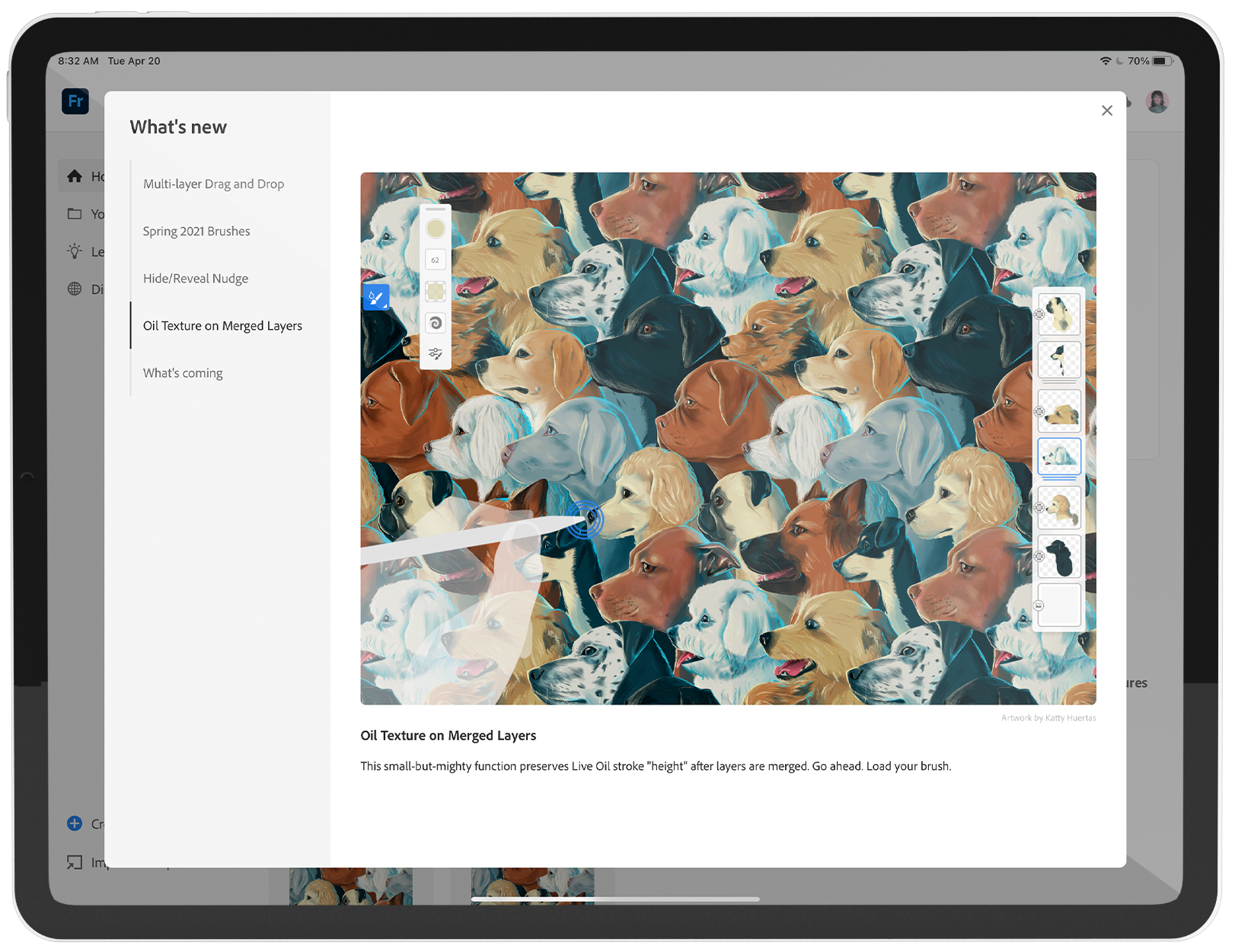Click the Do Not Disturb moon icon
Screen dimensions: 1235x952
pyautogui.click(x=1119, y=61)
